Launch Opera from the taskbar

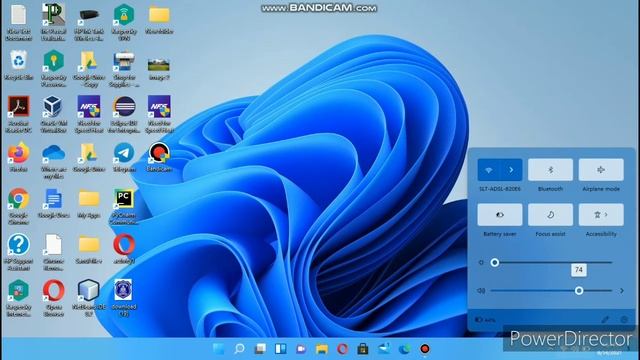pyautogui.click(x=342, y=349)
